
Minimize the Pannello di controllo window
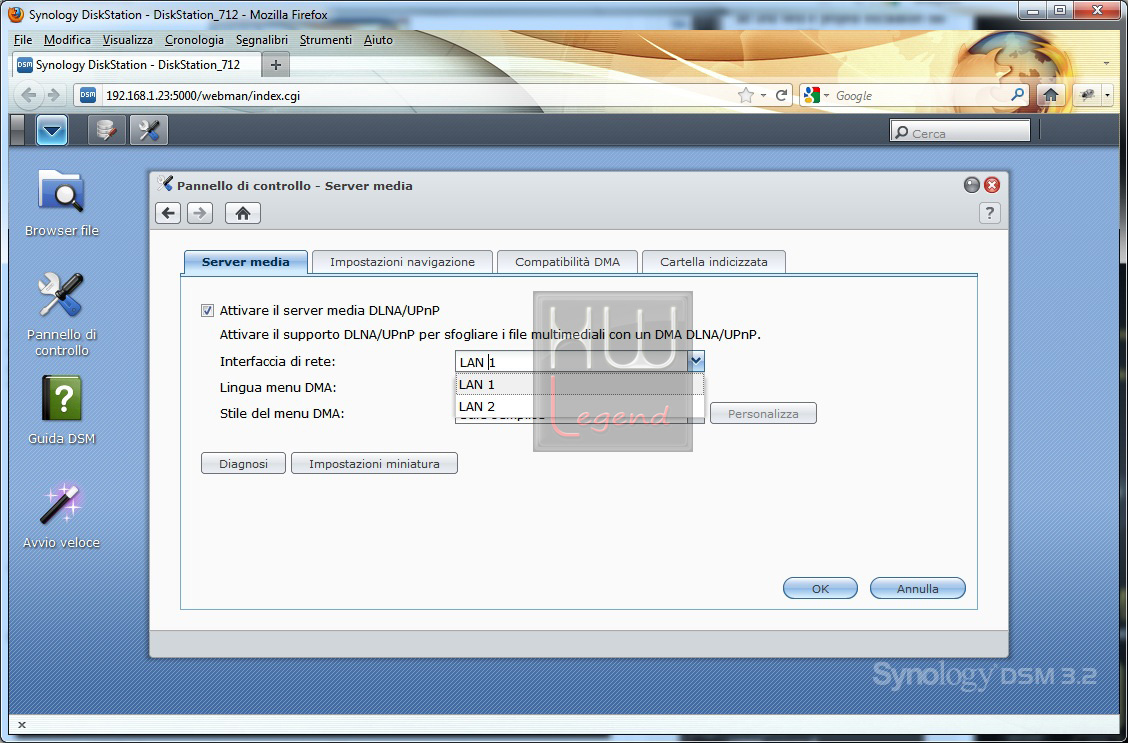pos(972,185)
